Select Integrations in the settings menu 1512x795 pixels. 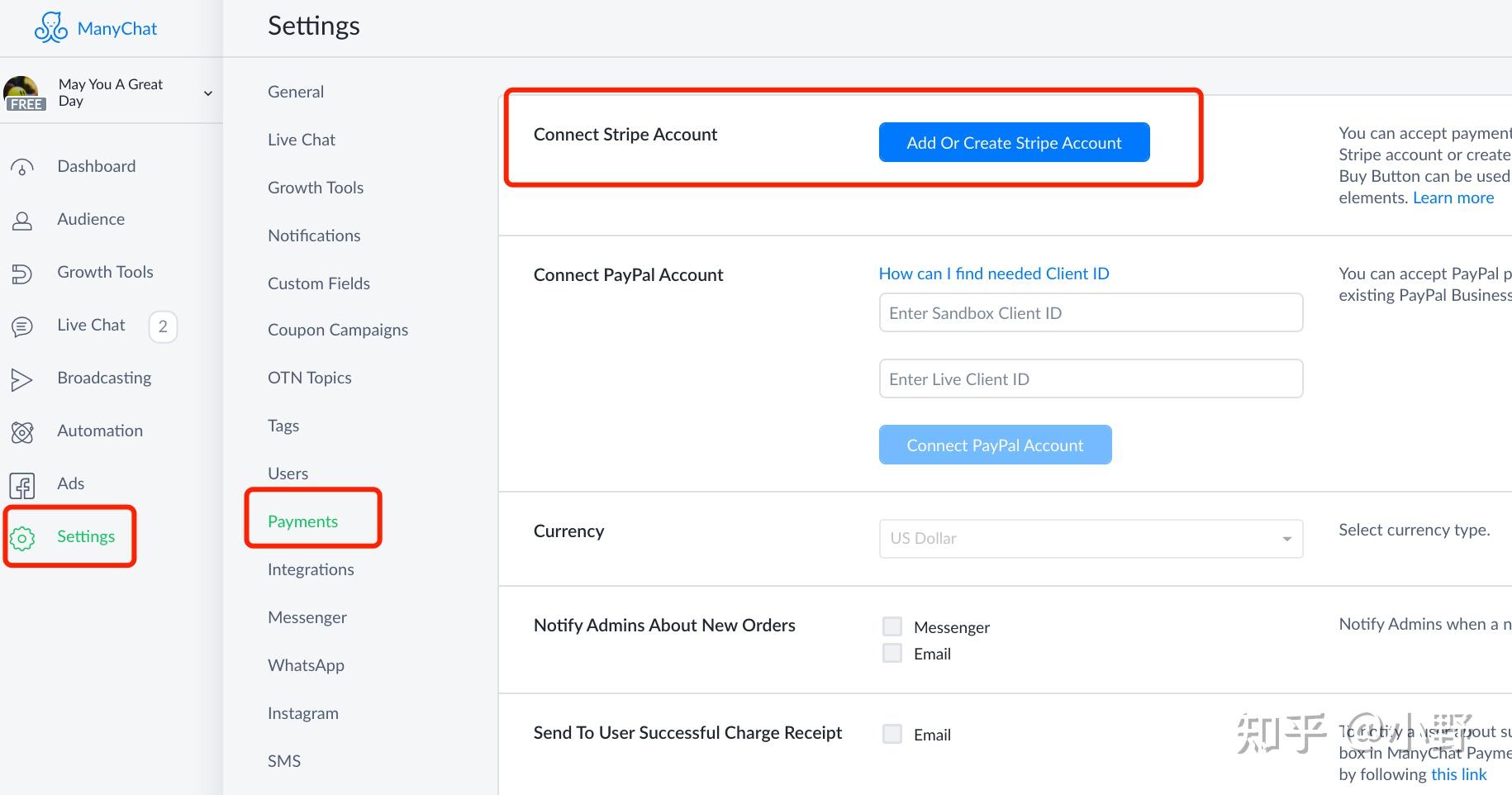[x=311, y=569]
